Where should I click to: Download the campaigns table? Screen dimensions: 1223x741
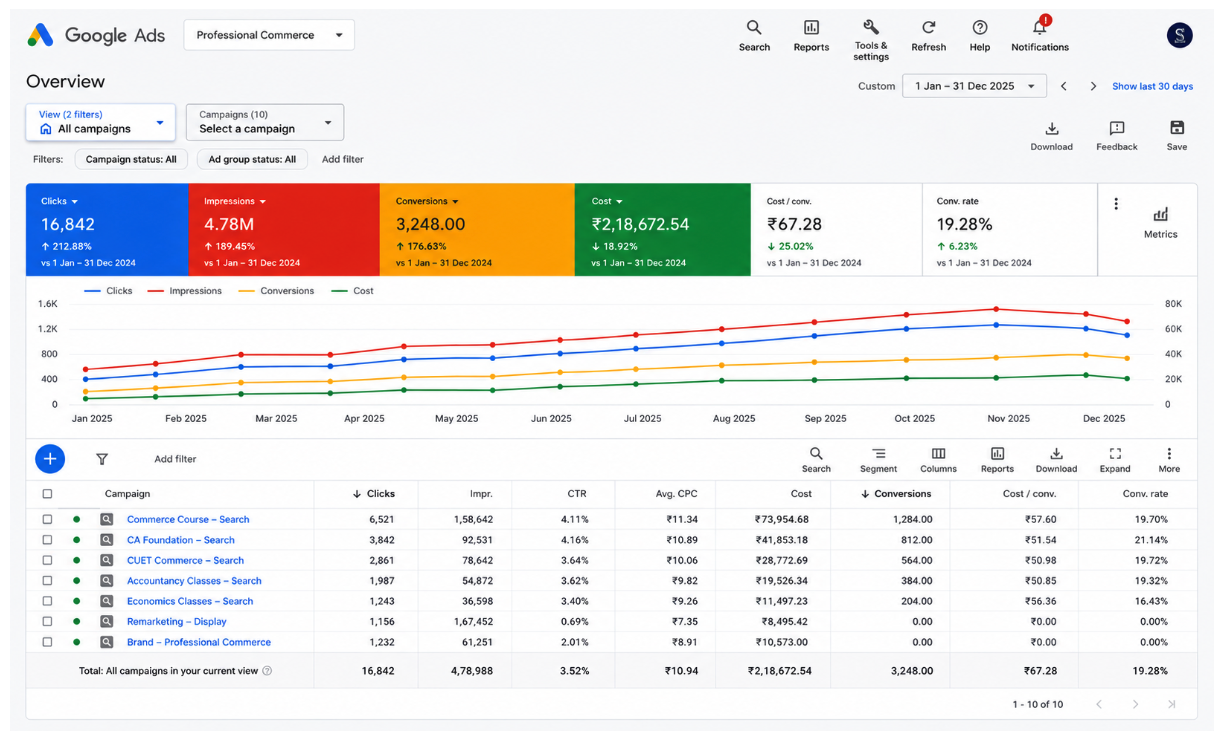(x=1056, y=460)
